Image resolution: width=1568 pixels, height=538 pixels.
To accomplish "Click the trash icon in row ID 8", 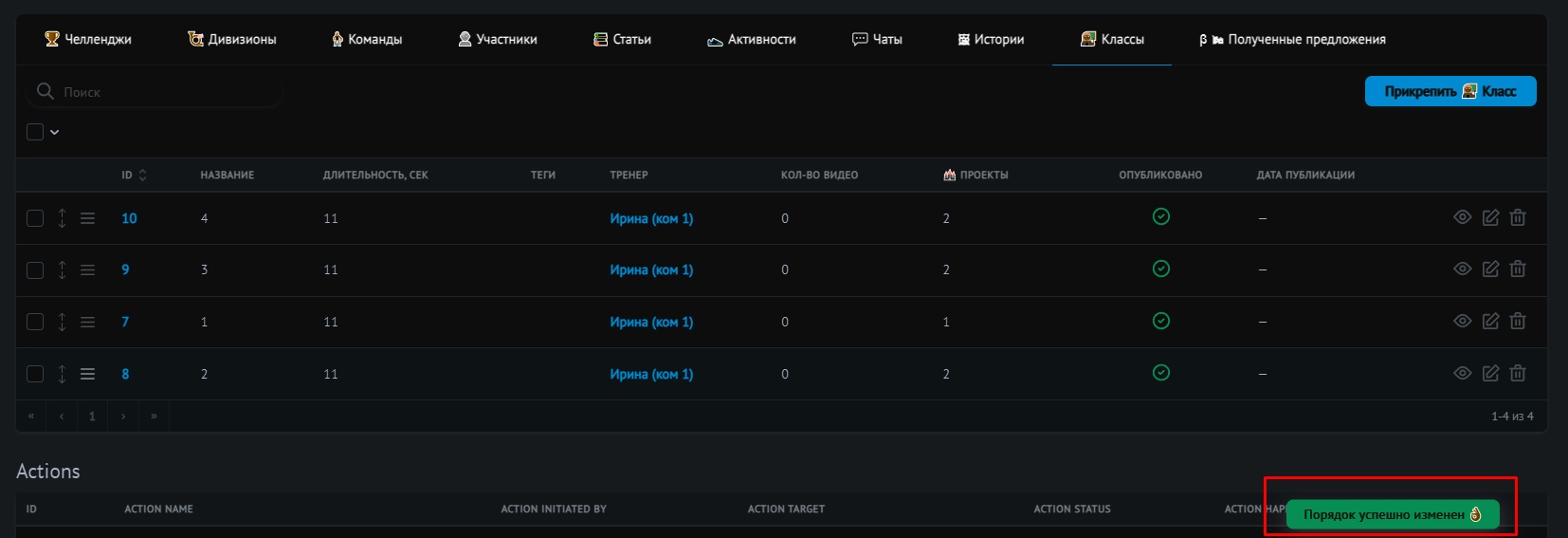I will [x=1518, y=374].
